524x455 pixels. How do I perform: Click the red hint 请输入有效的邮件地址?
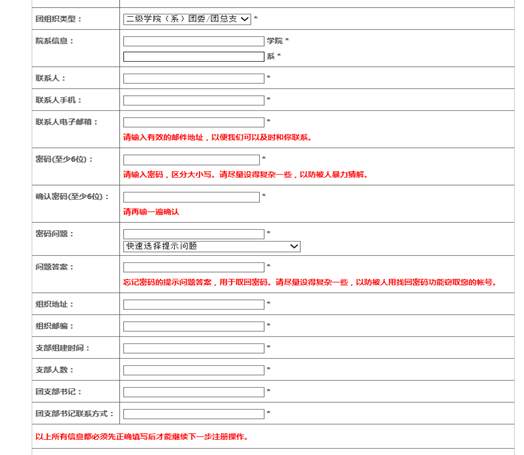click(217, 137)
